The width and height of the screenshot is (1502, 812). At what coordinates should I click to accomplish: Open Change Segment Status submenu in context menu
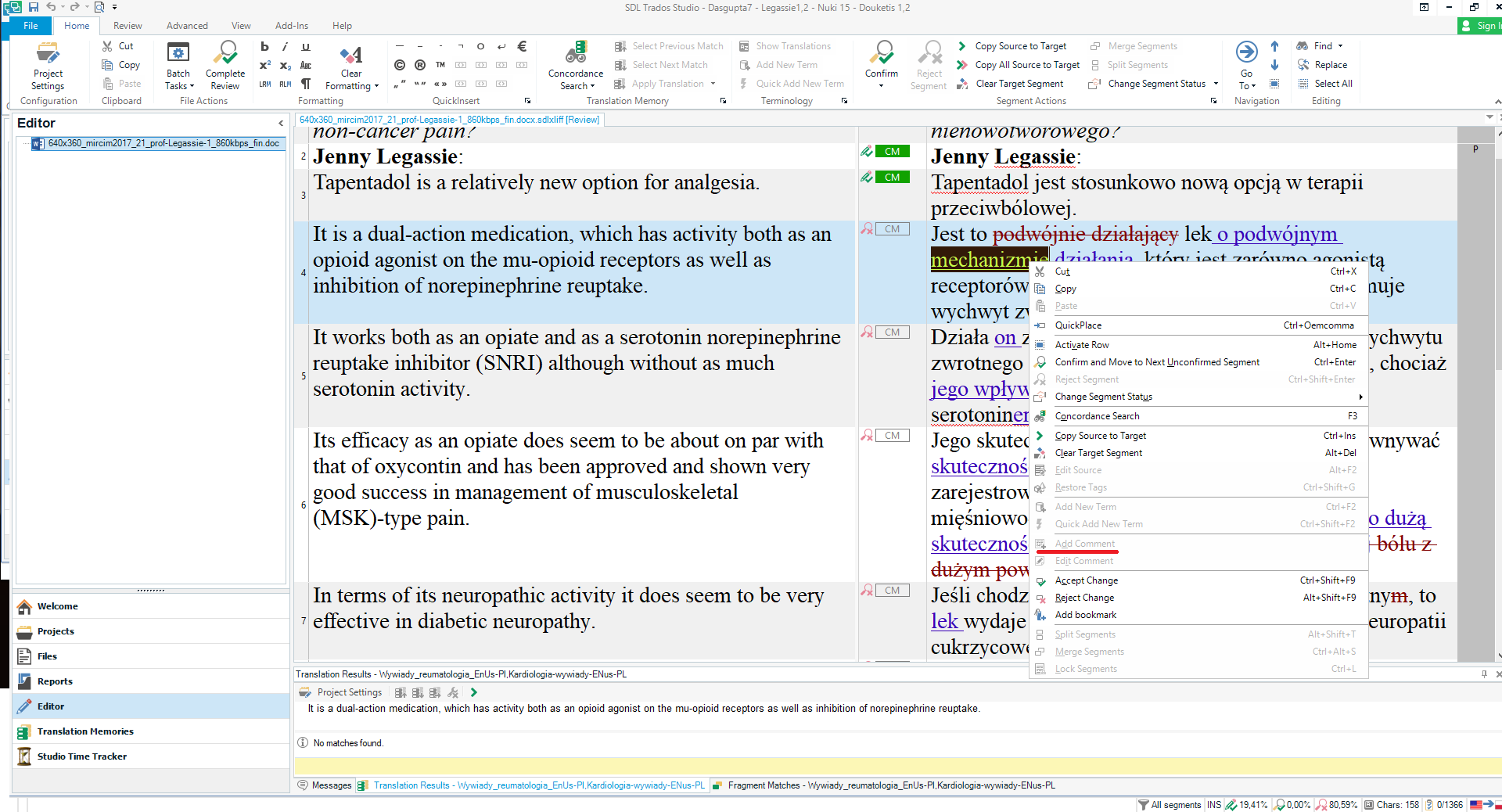pyautogui.click(x=1198, y=397)
